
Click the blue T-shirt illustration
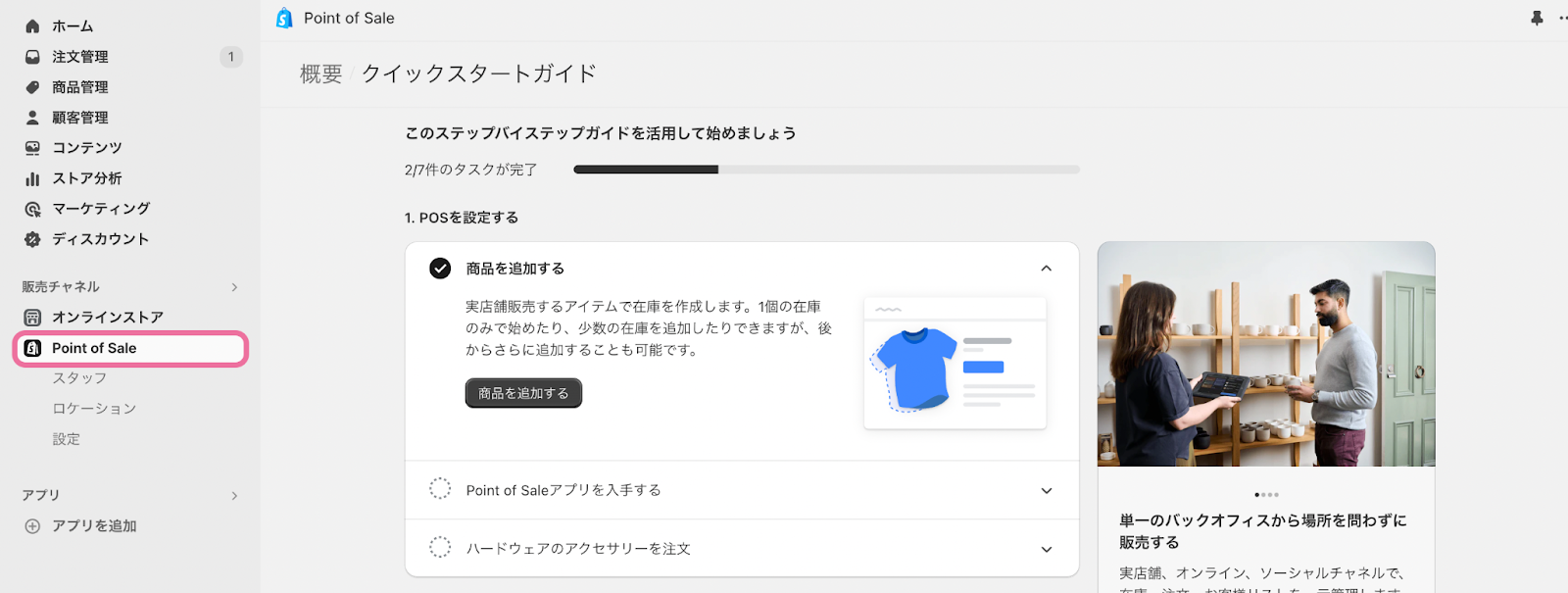point(914,370)
